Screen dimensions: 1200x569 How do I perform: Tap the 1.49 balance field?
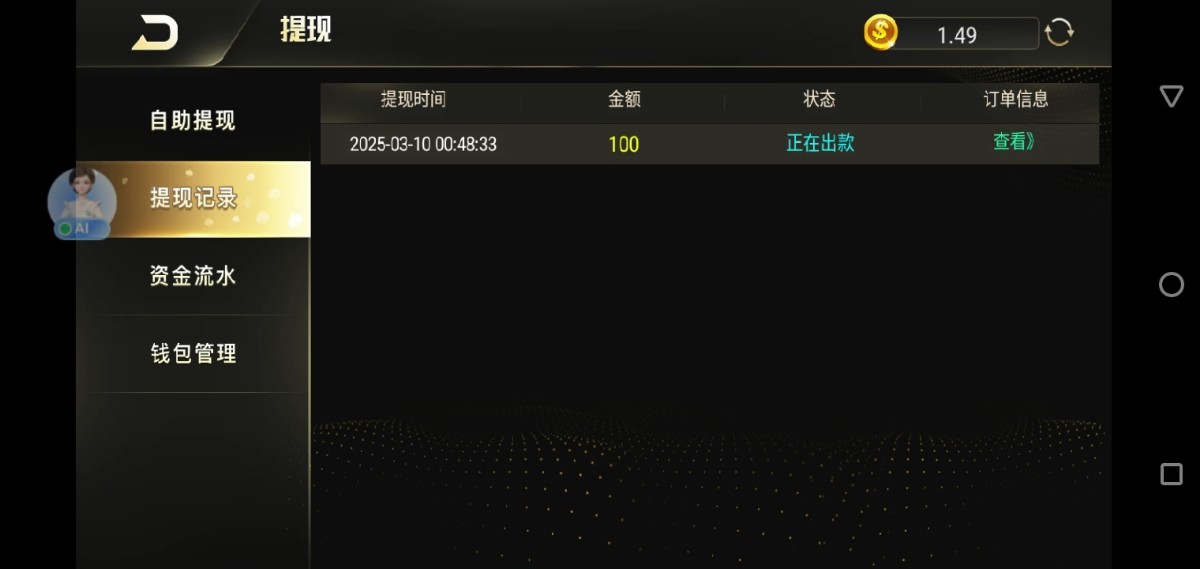(x=957, y=34)
